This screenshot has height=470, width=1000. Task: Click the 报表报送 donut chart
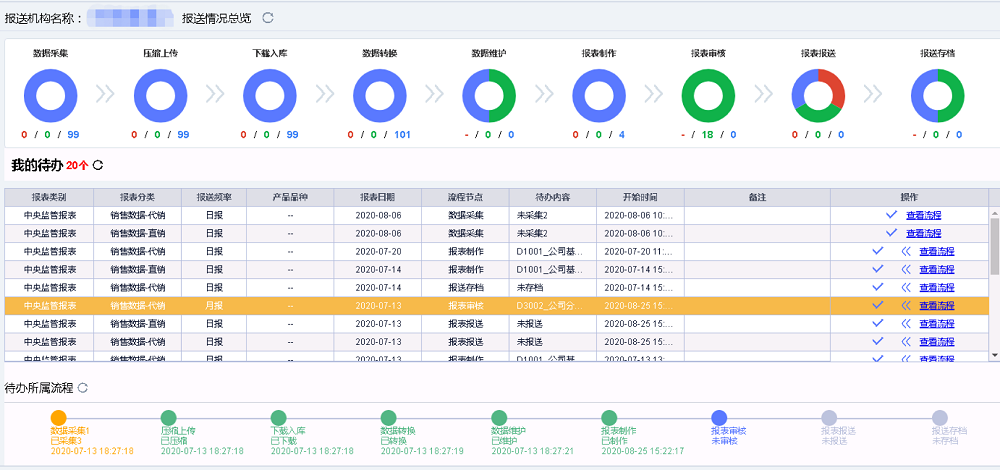pos(818,96)
